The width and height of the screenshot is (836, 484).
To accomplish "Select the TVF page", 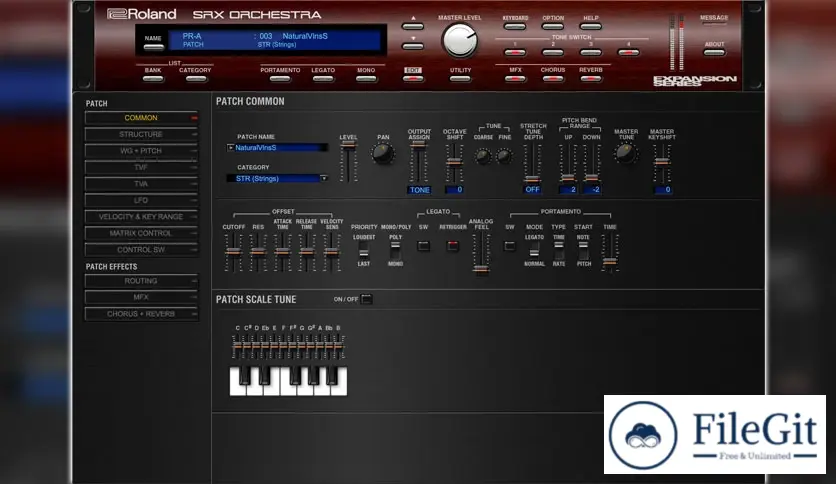I will pos(141,167).
